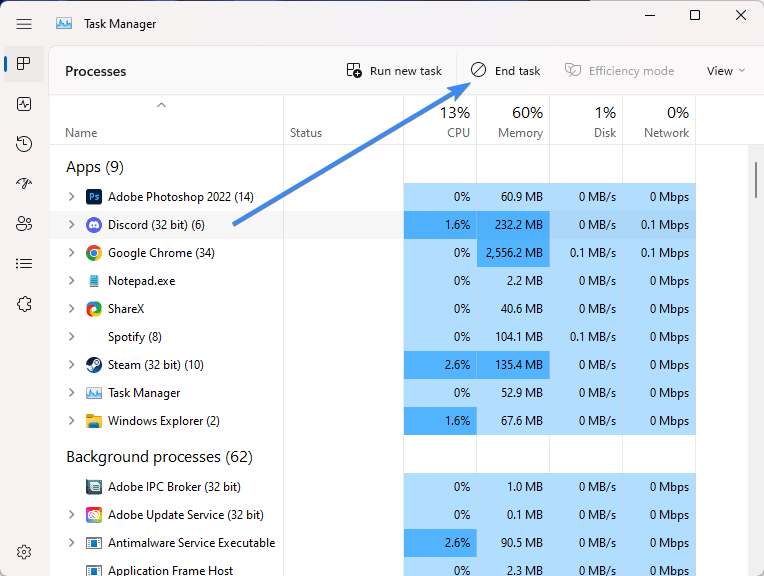Open the Services page in sidebar
Viewport: 764px width, 576px height.
coord(24,304)
